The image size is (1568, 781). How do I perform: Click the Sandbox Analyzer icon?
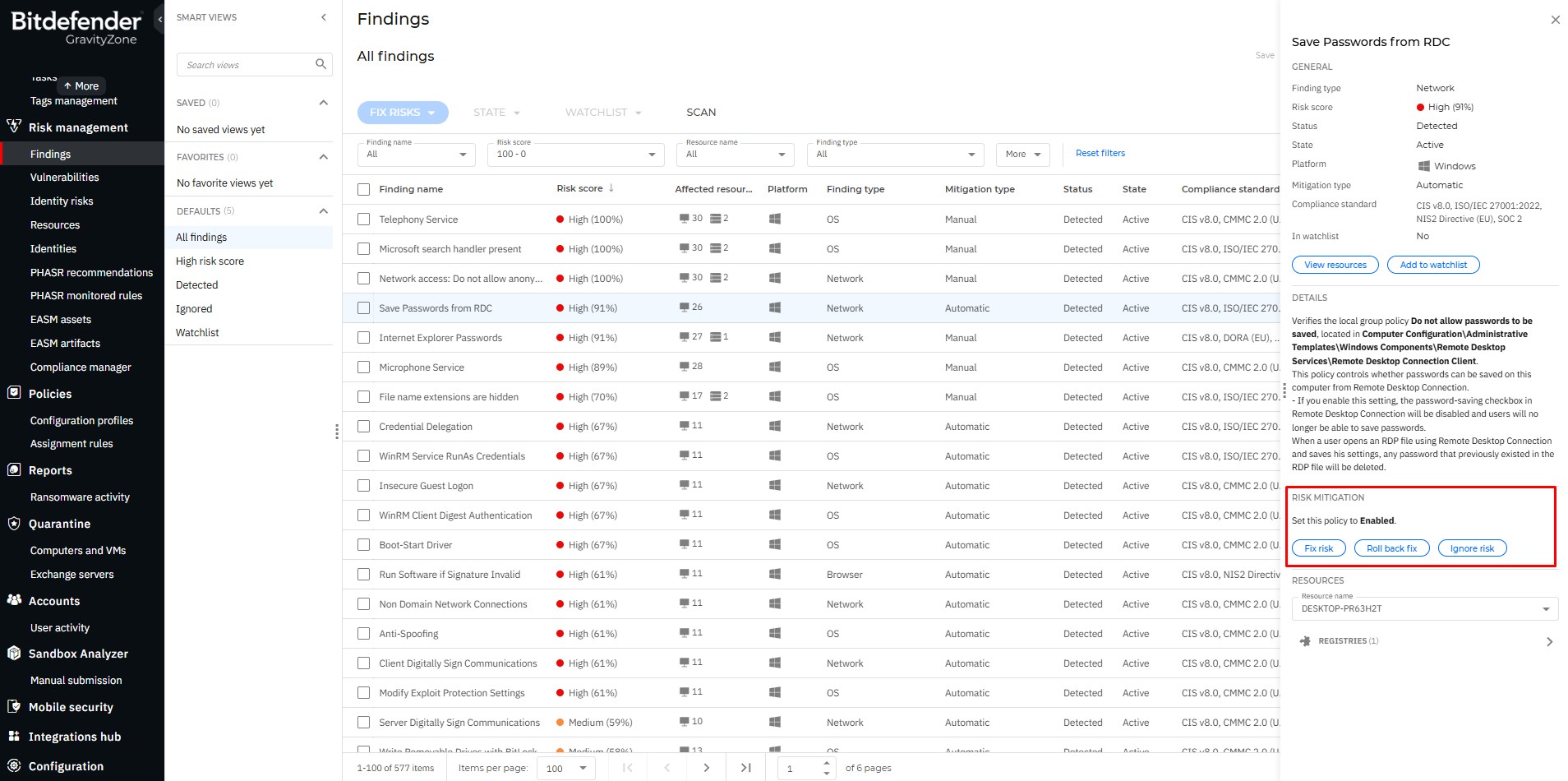pos(14,654)
